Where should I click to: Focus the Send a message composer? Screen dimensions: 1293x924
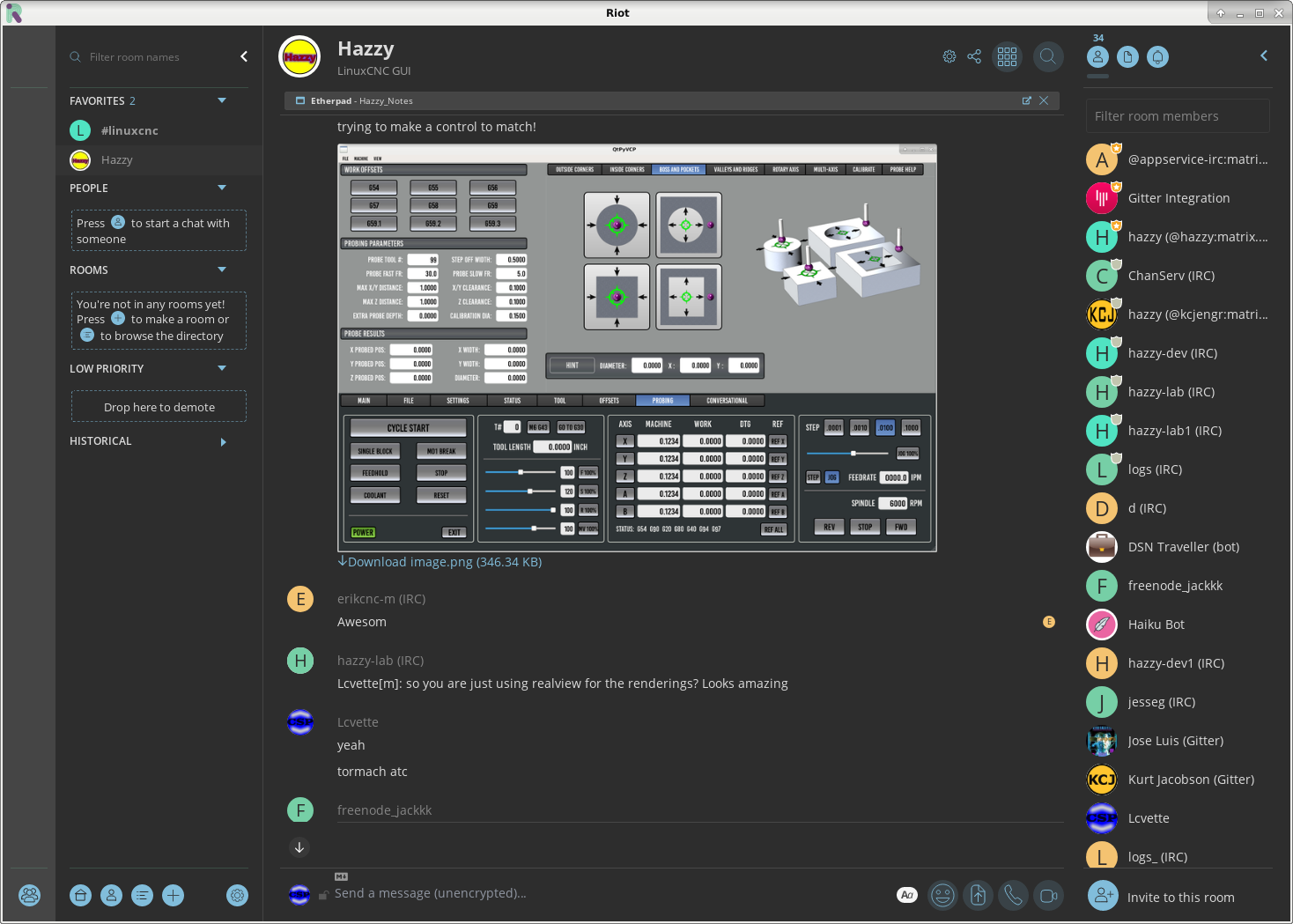click(608, 893)
